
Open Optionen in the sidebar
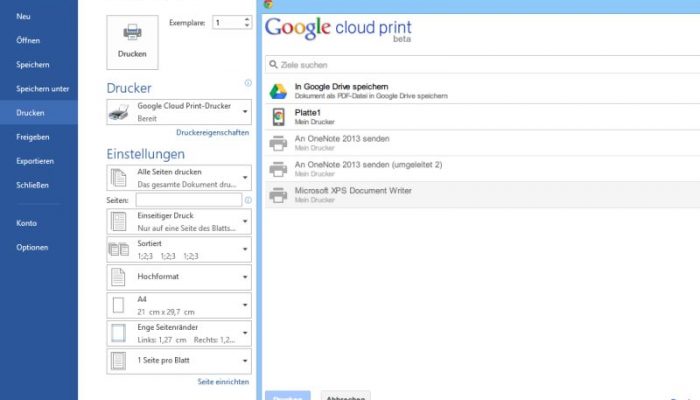32,247
